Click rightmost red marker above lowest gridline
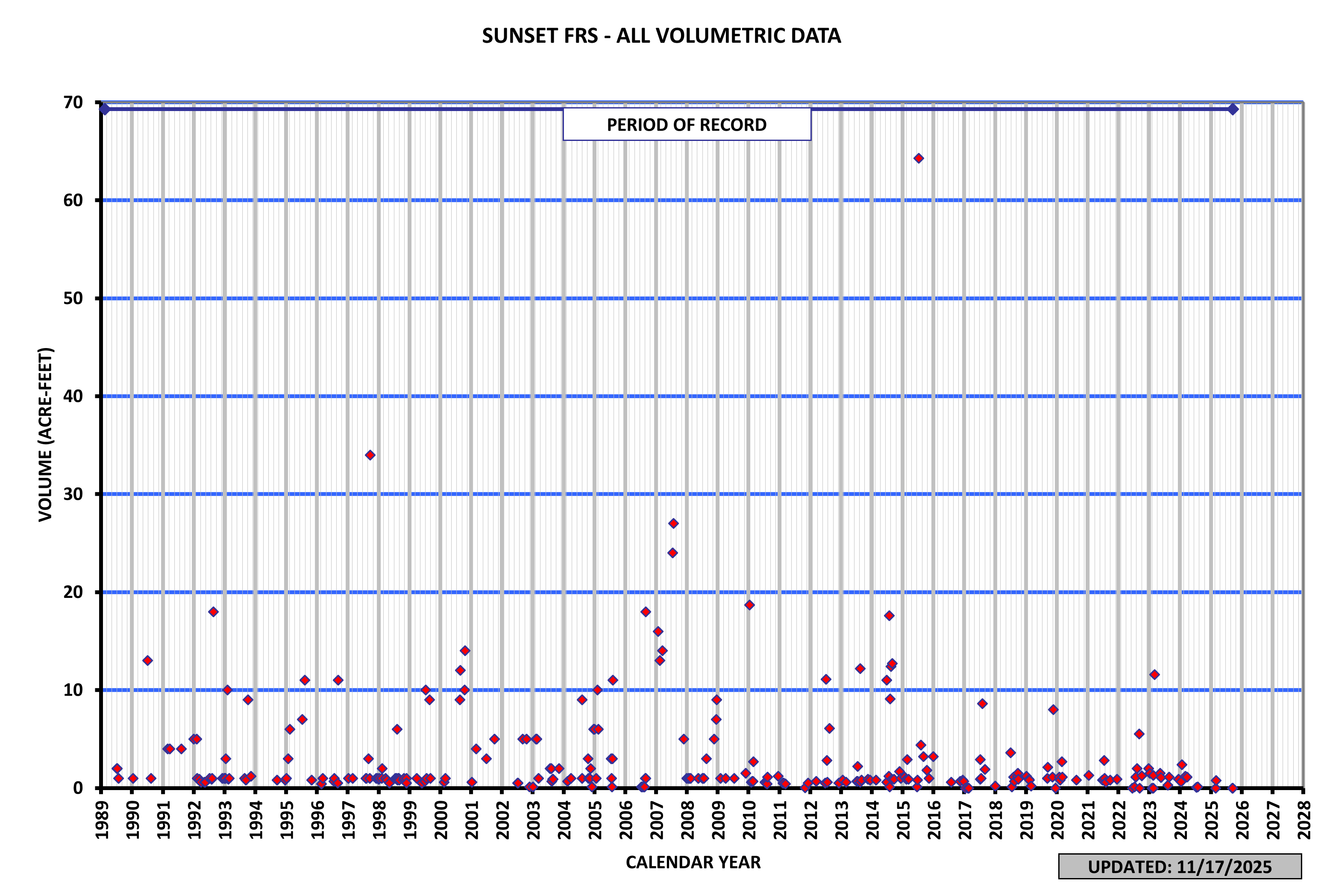 1154,674
